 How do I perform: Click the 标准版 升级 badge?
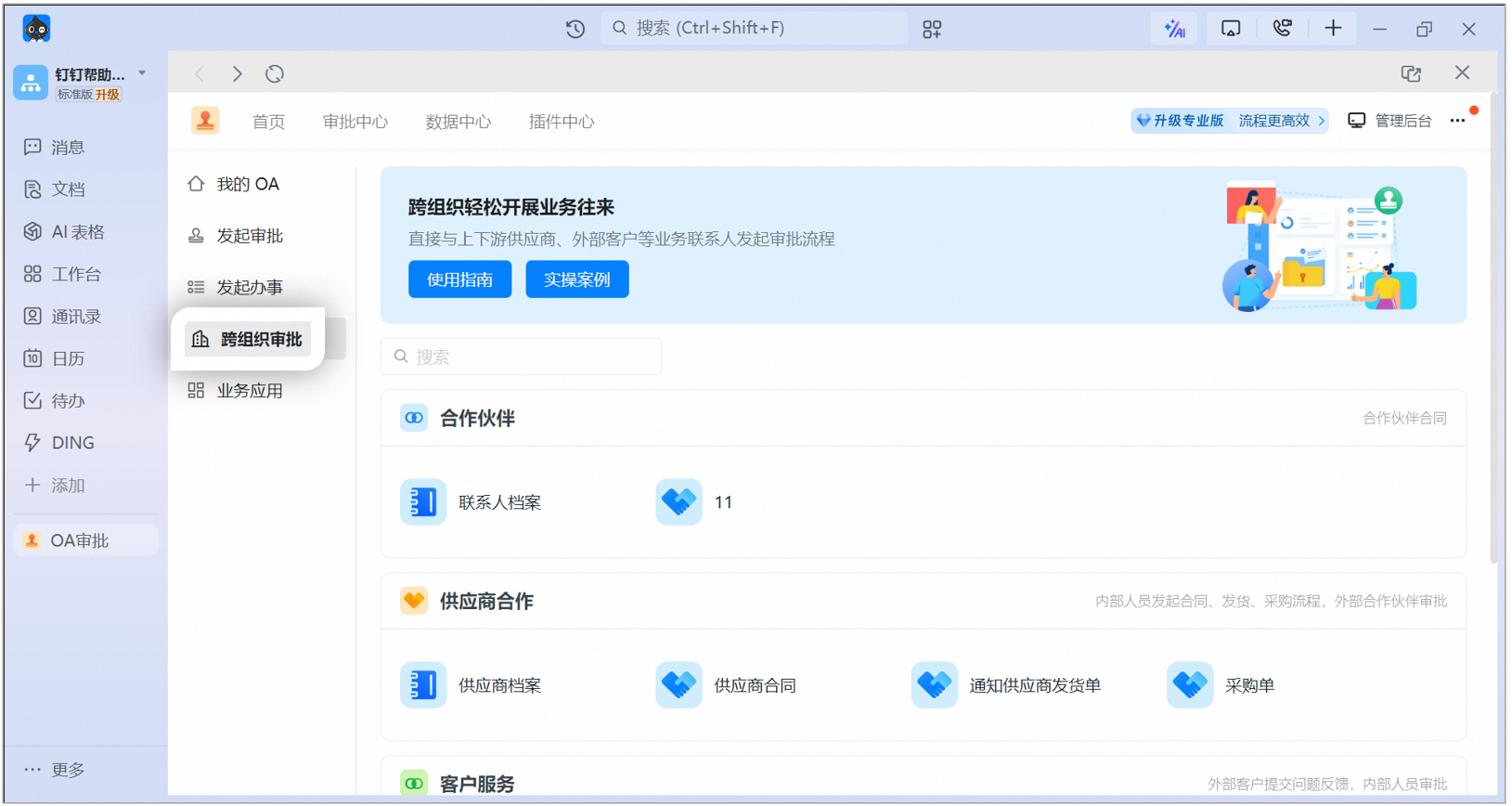[88, 95]
